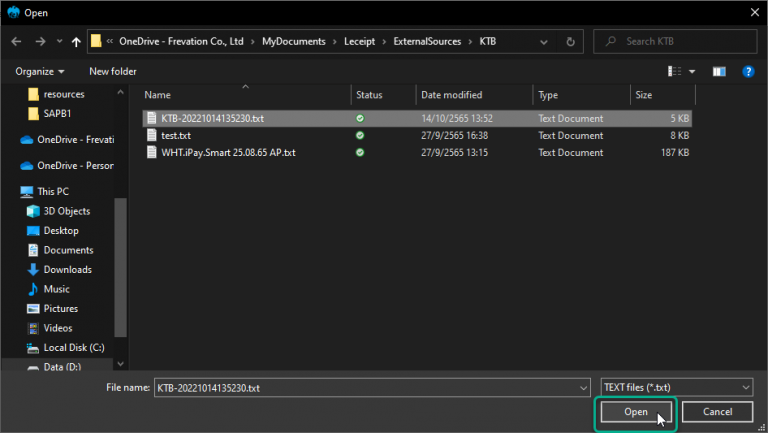
Task: Open the Change your view dropdown
Action: [691, 71]
